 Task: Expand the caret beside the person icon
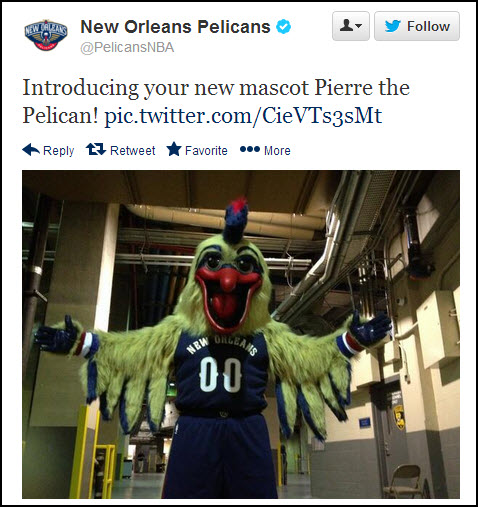click(x=359, y=26)
